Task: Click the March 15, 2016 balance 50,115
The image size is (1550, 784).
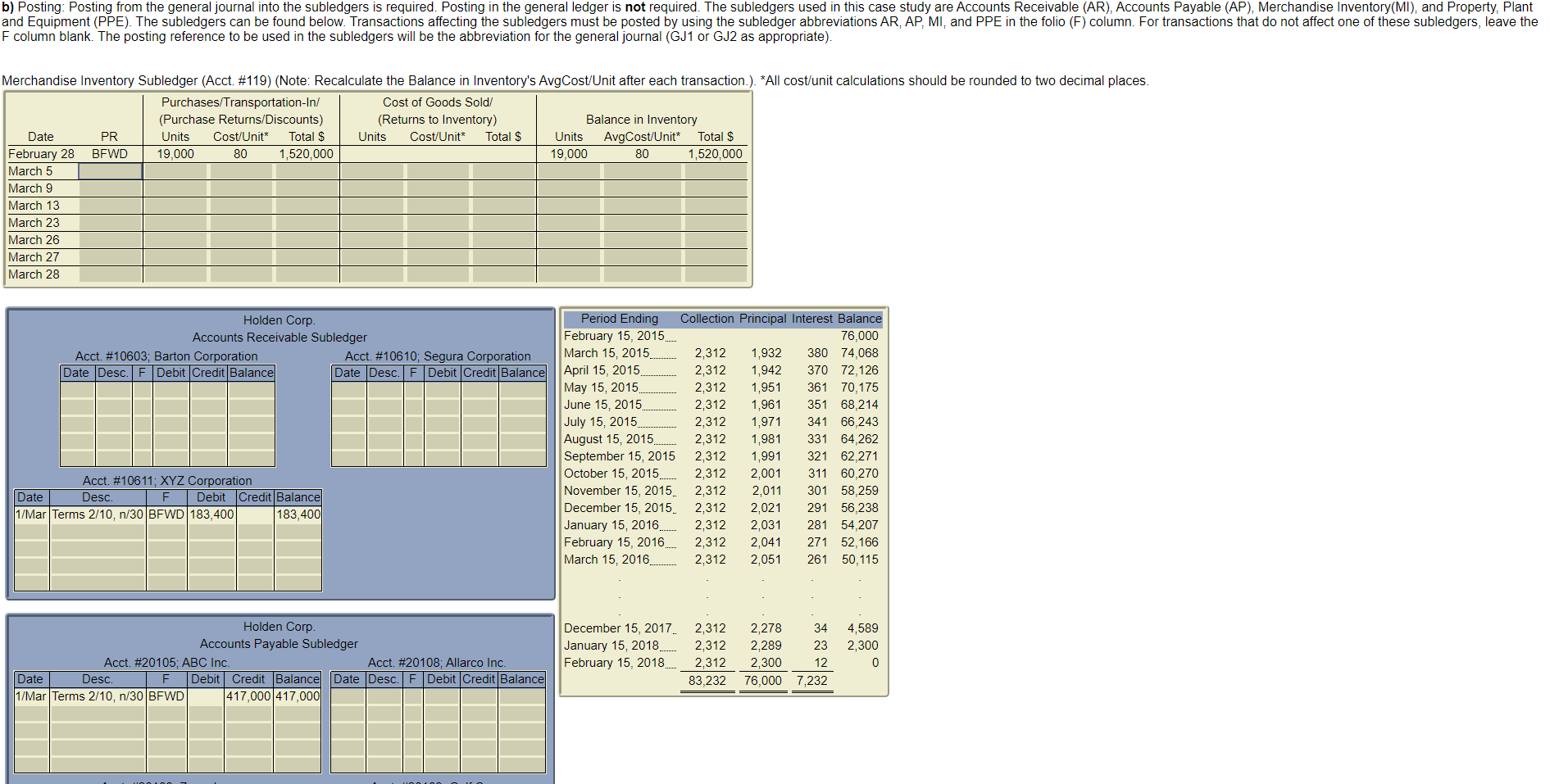Action: [x=860, y=560]
